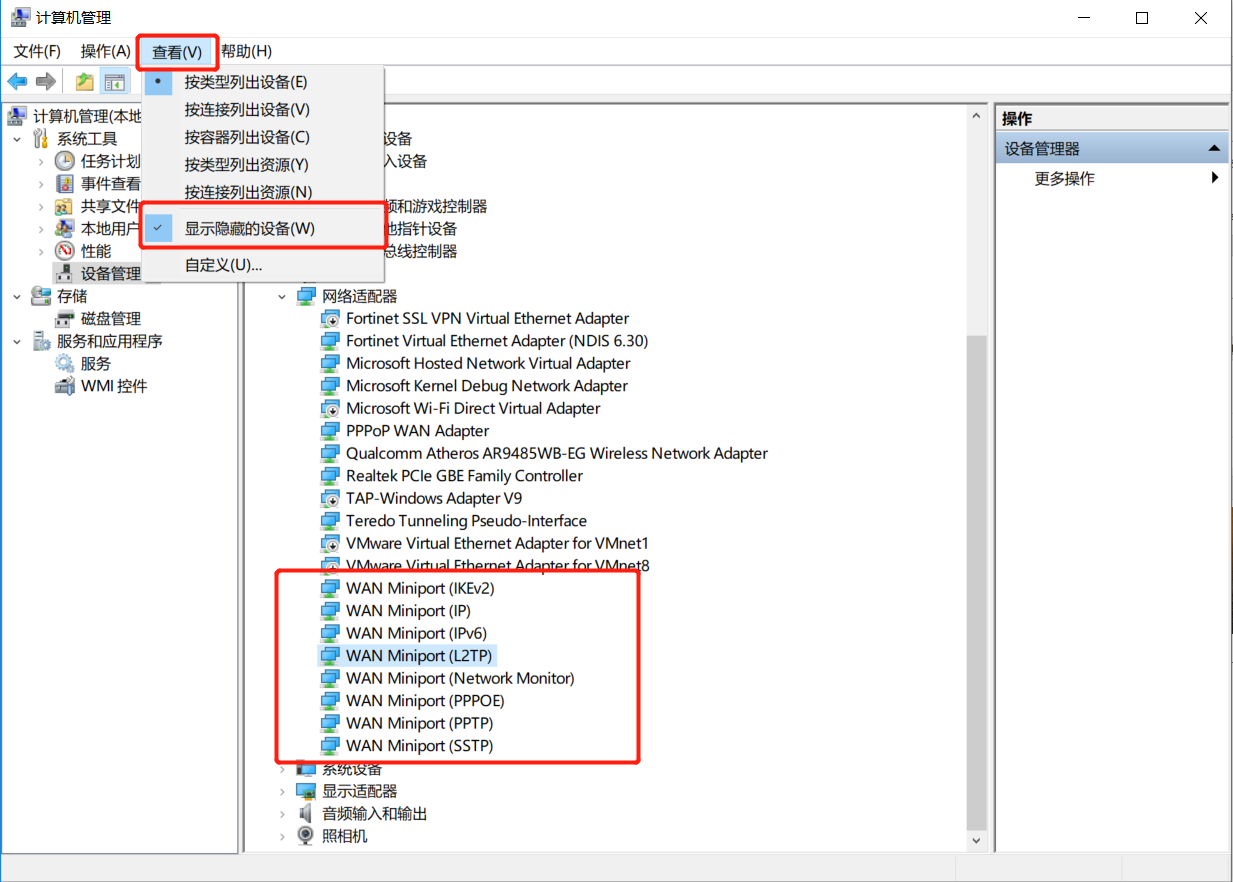The height and width of the screenshot is (882, 1233).
Task: Select 按类型列出资源(Y) view option
Action: (x=263, y=164)
